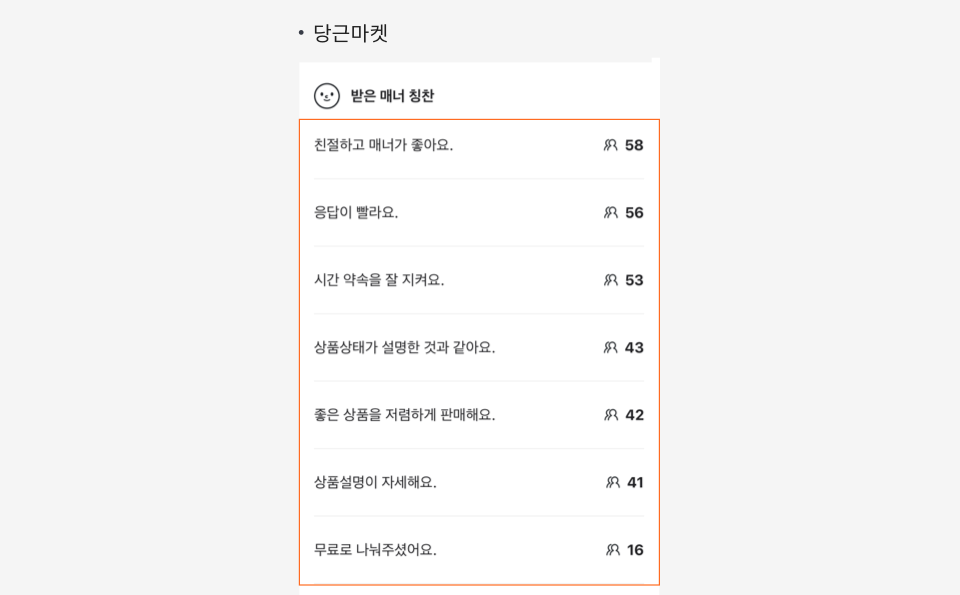Select the 당근마켓 bullet heading
The width and height of the screenshot is (960, 595).
click(351, 32)
